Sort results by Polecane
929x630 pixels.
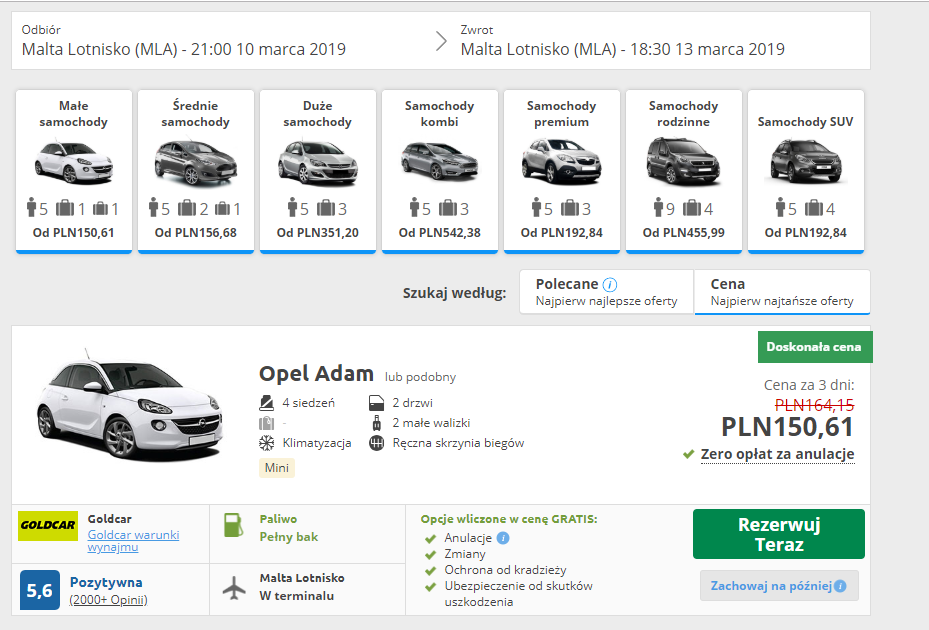pos(606,292)
